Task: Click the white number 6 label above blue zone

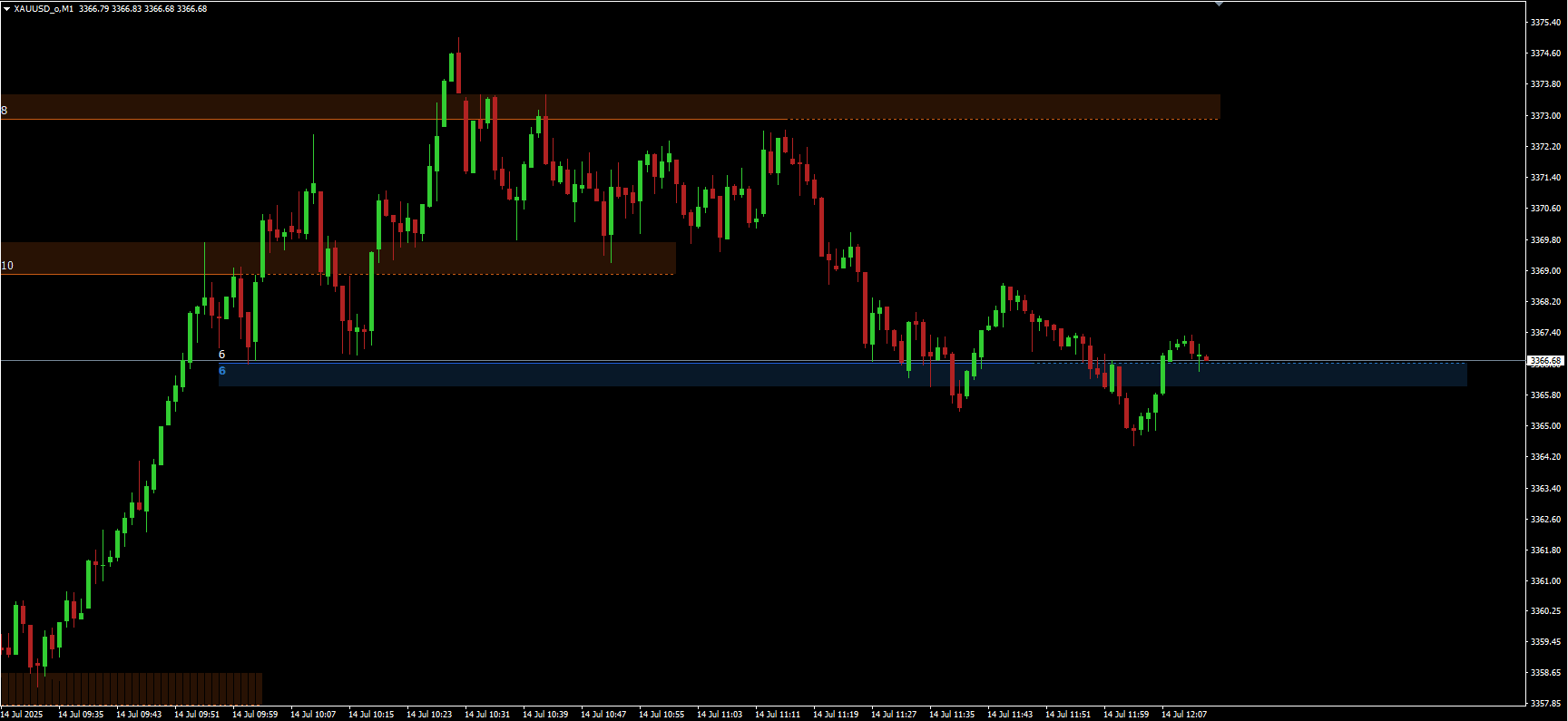Action: [x=222, y=355]
